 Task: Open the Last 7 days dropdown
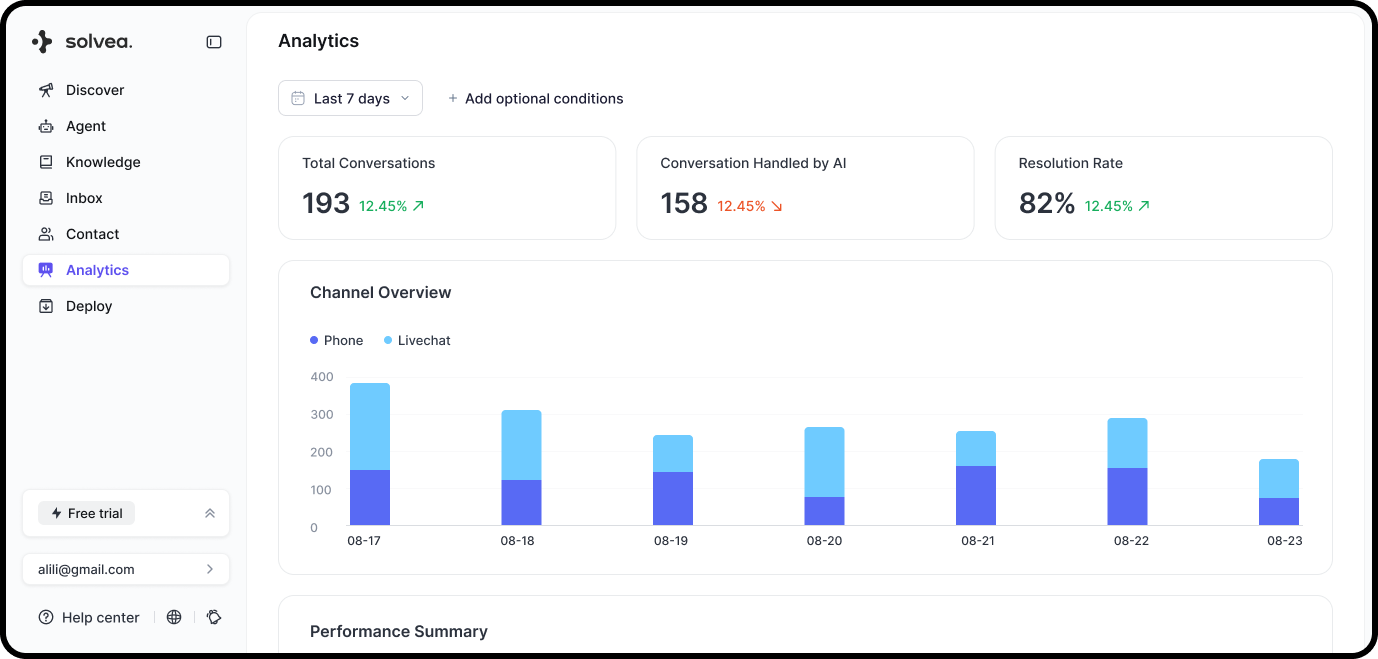click(350, 98)
